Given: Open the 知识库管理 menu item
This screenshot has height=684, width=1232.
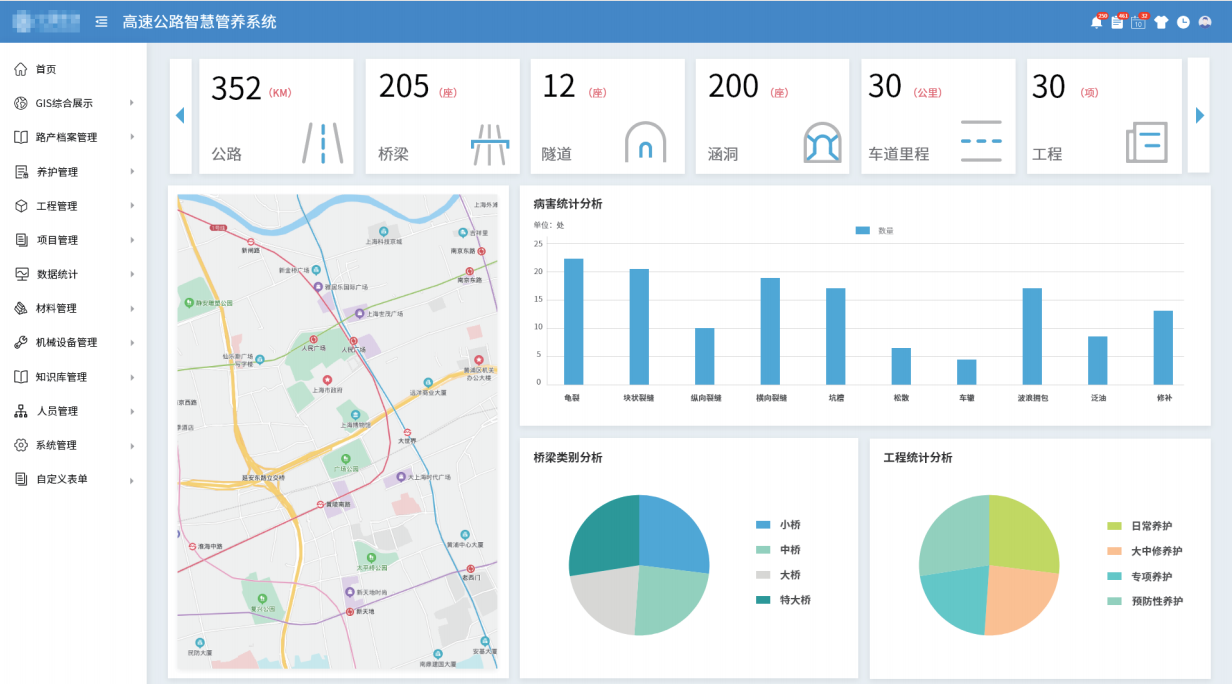Looking at the screenshot, I should pos(61,377).
